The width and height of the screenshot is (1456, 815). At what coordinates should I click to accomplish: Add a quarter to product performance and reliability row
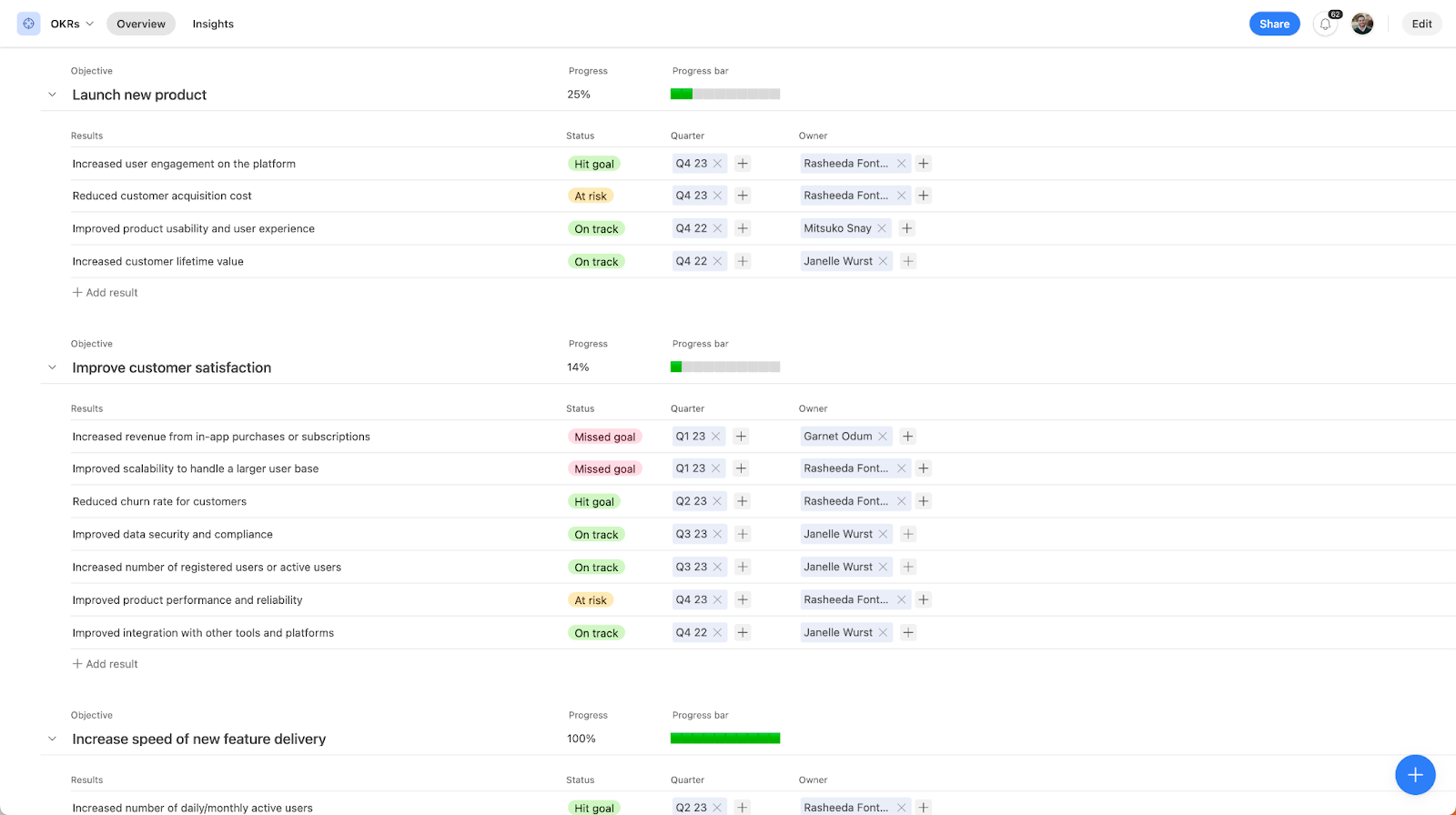pos(743,599)
